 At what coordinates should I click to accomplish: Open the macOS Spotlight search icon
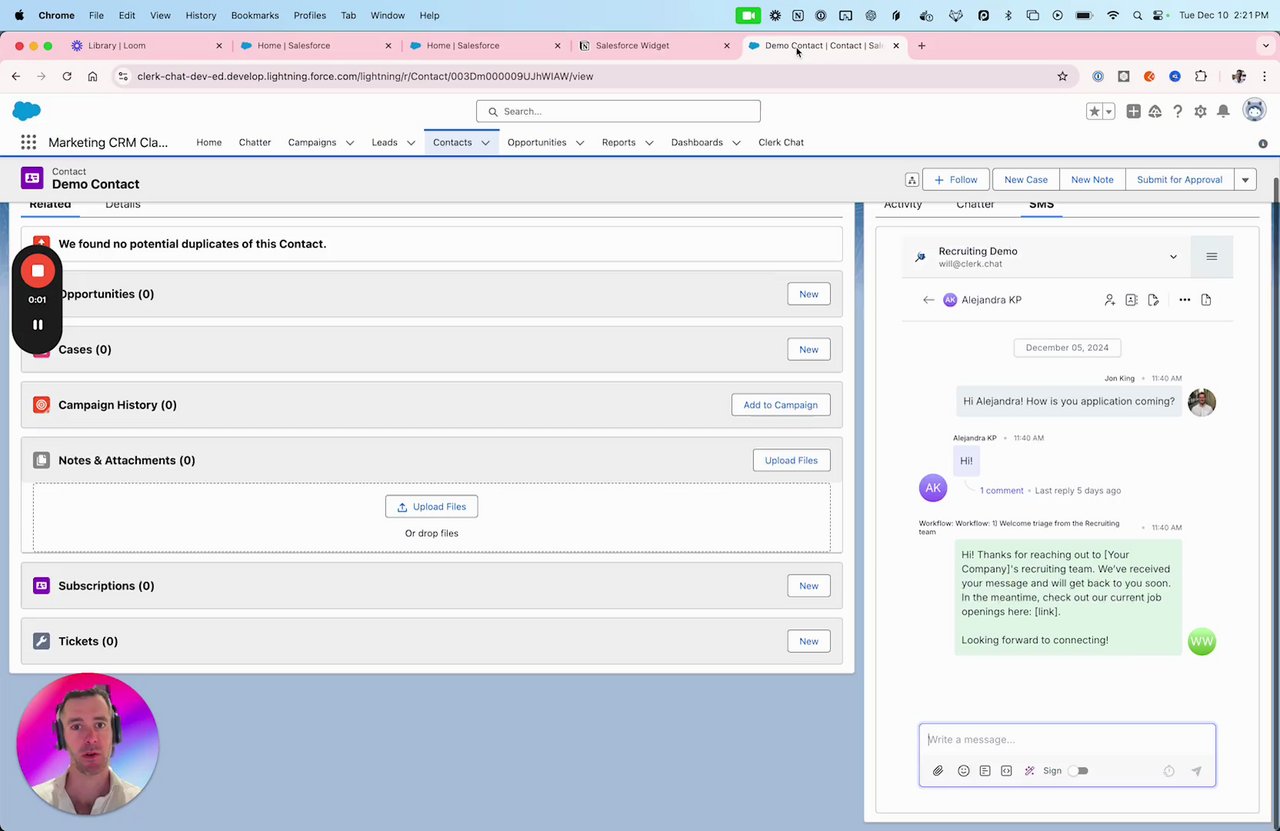point(1138,15)
